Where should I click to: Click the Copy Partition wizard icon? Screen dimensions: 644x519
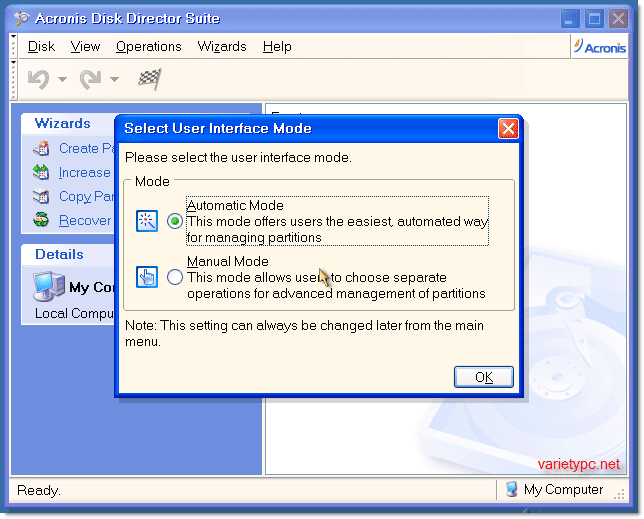pyautogui.click(x=41, y=196)
